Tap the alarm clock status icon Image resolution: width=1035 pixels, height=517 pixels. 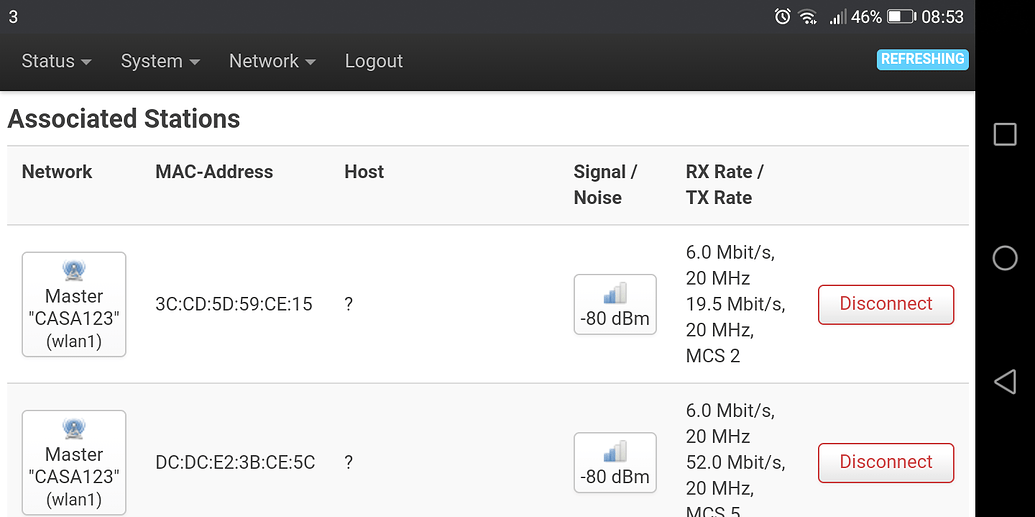pyautogui.click(x=783, y=17)
